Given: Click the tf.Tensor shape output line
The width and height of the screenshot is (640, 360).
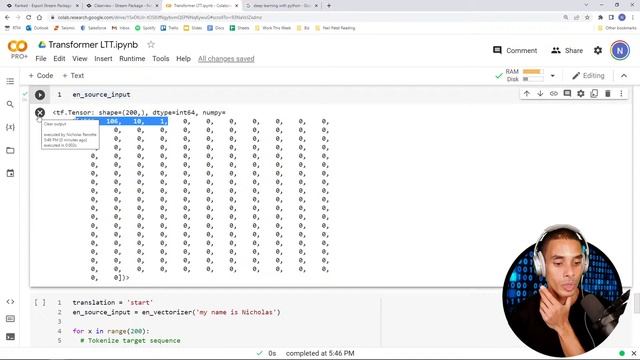Looking at the screenshot, I should point(139,113).
